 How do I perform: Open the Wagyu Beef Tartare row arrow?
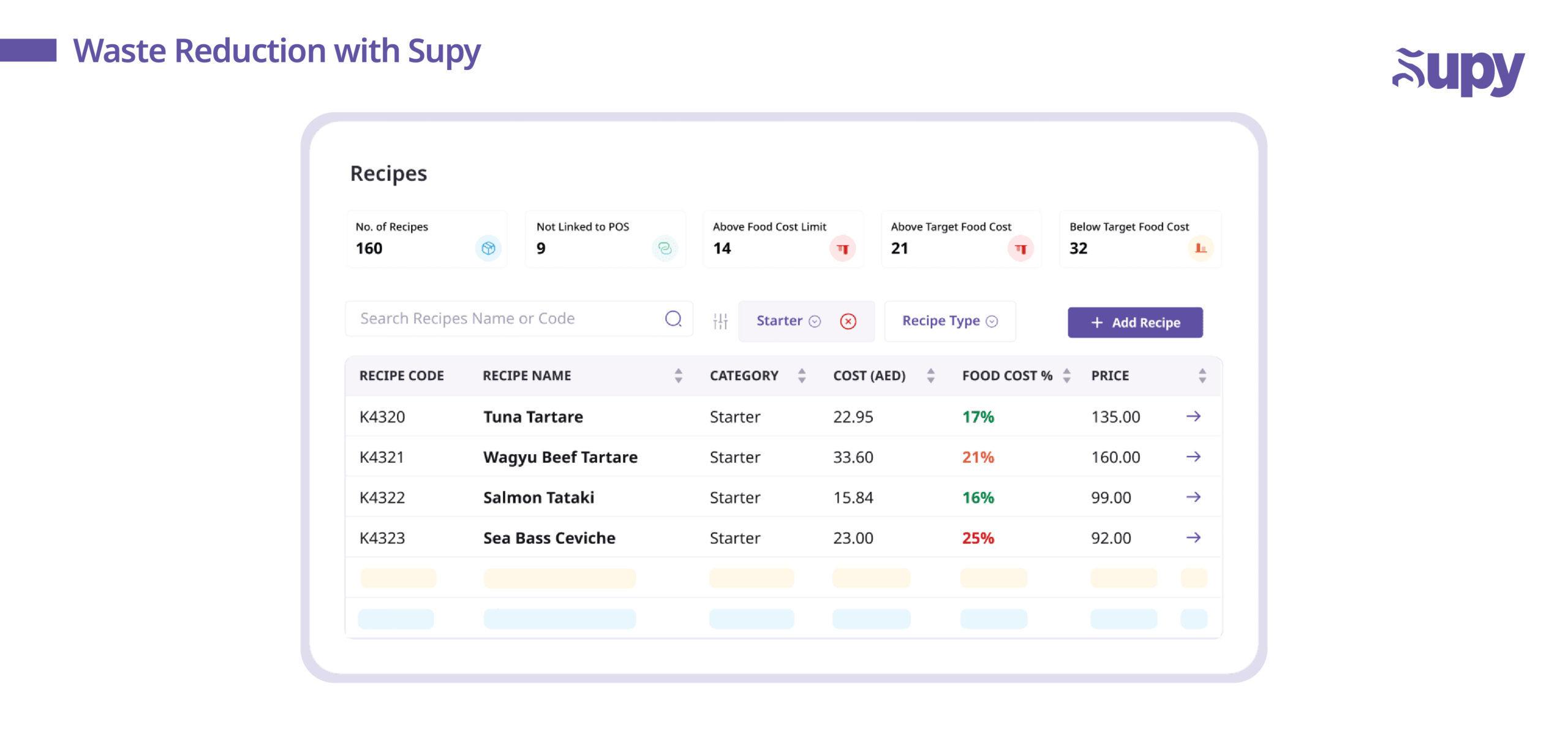[x=1193, y=457]
